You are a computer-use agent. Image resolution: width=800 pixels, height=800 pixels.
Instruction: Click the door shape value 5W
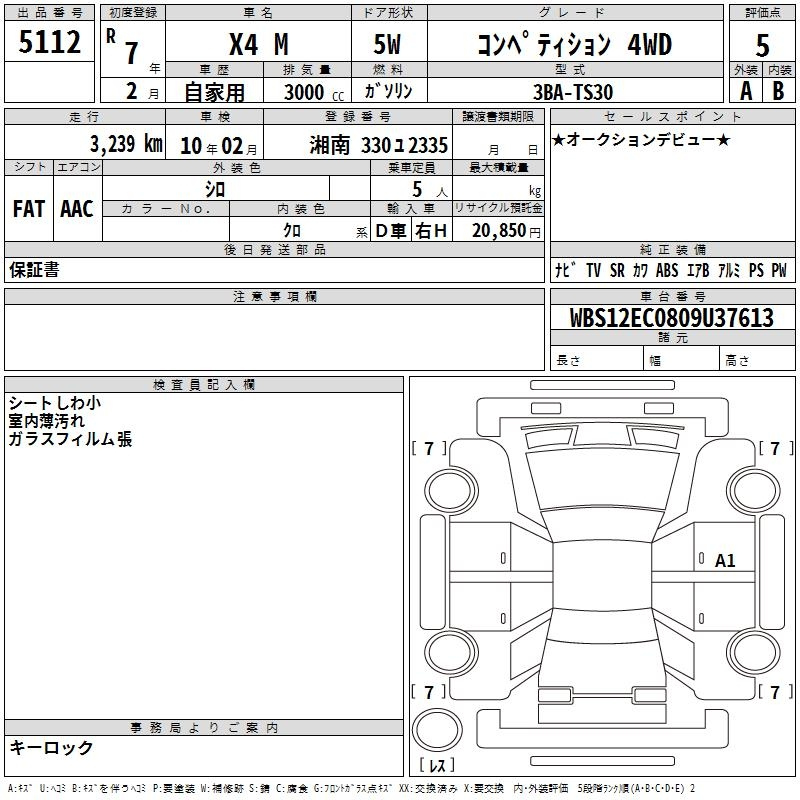click(387, 44)
